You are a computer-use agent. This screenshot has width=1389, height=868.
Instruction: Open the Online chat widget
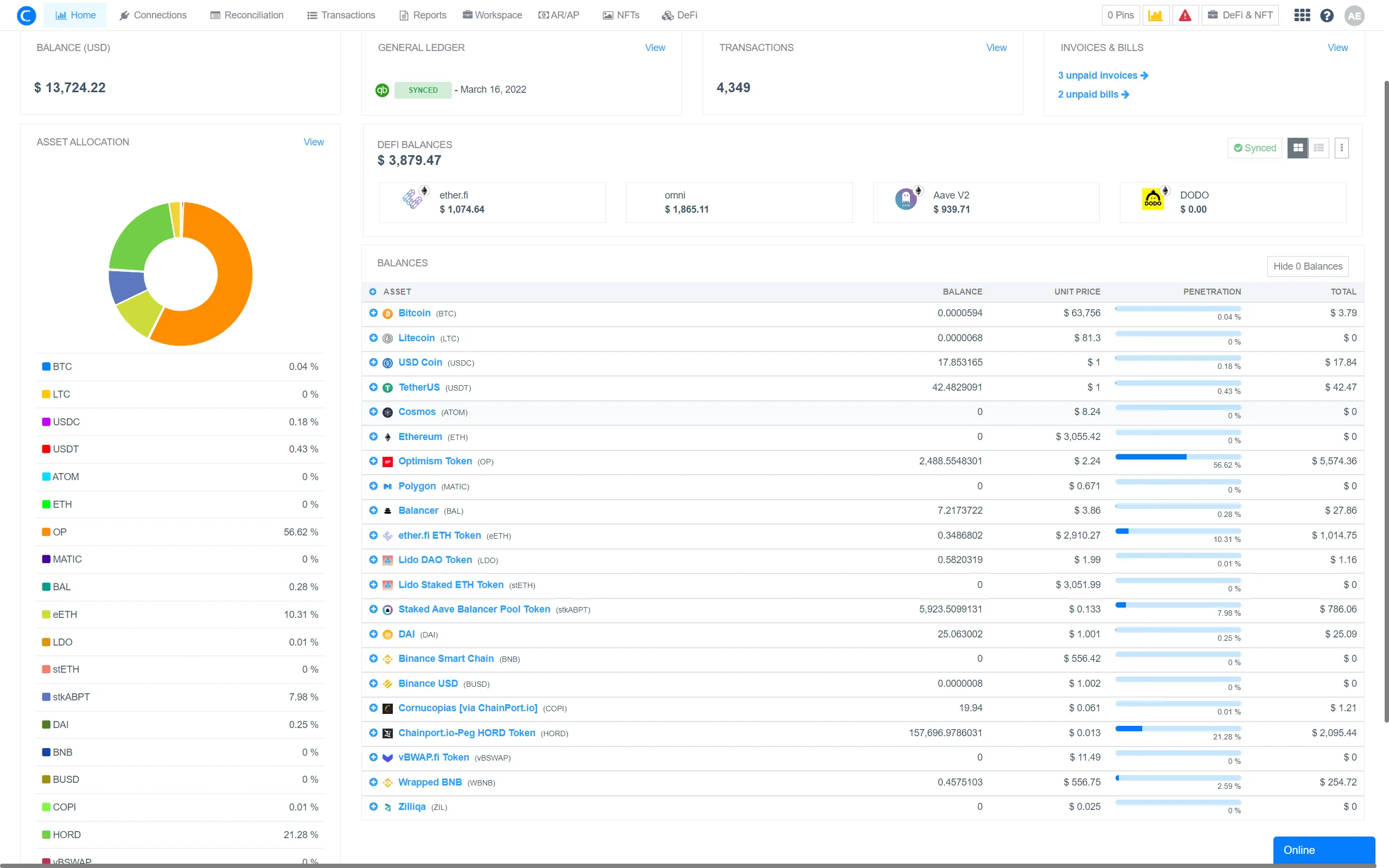click(x=1324, y=851)
